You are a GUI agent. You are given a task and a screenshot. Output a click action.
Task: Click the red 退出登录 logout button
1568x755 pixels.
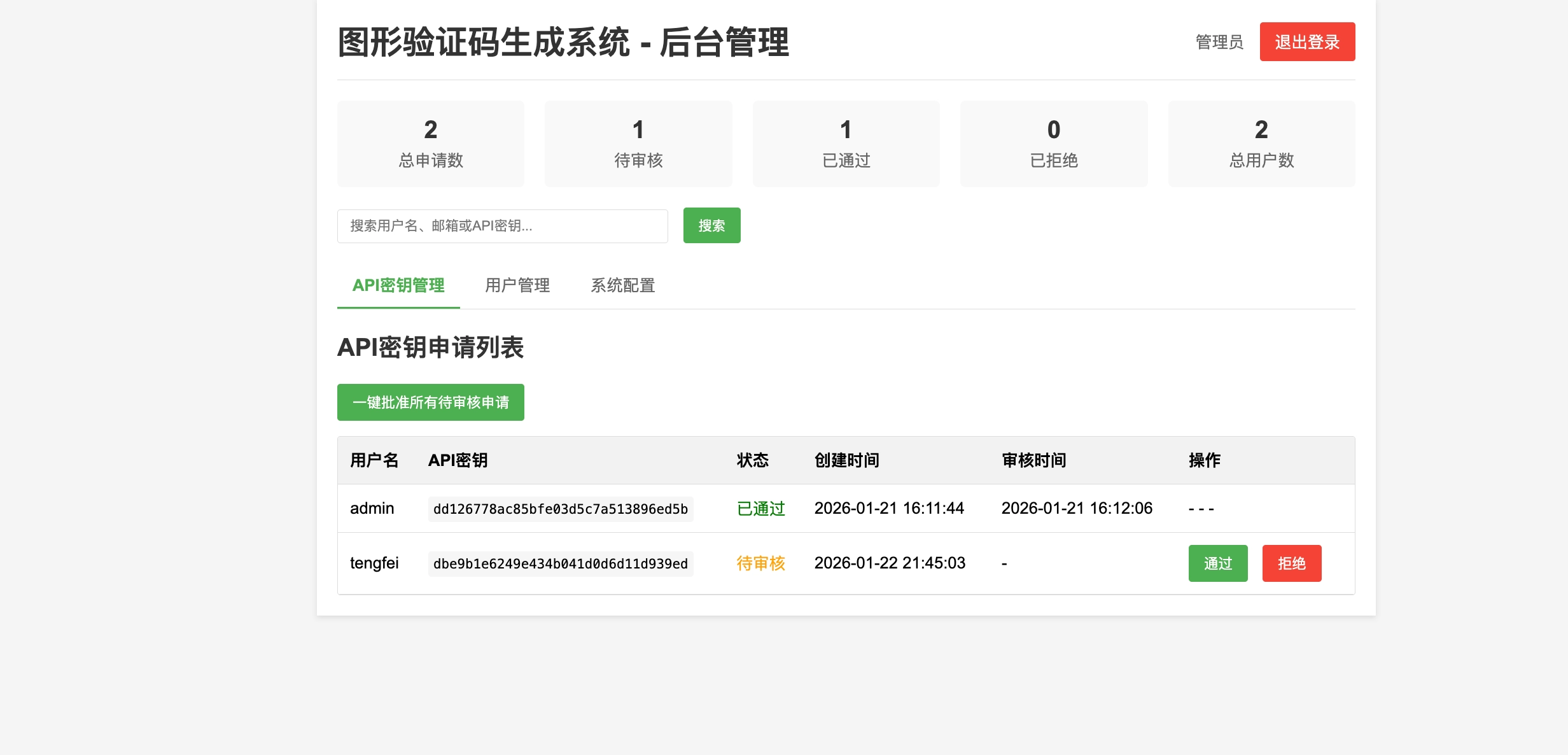[x=1307, y=42]
